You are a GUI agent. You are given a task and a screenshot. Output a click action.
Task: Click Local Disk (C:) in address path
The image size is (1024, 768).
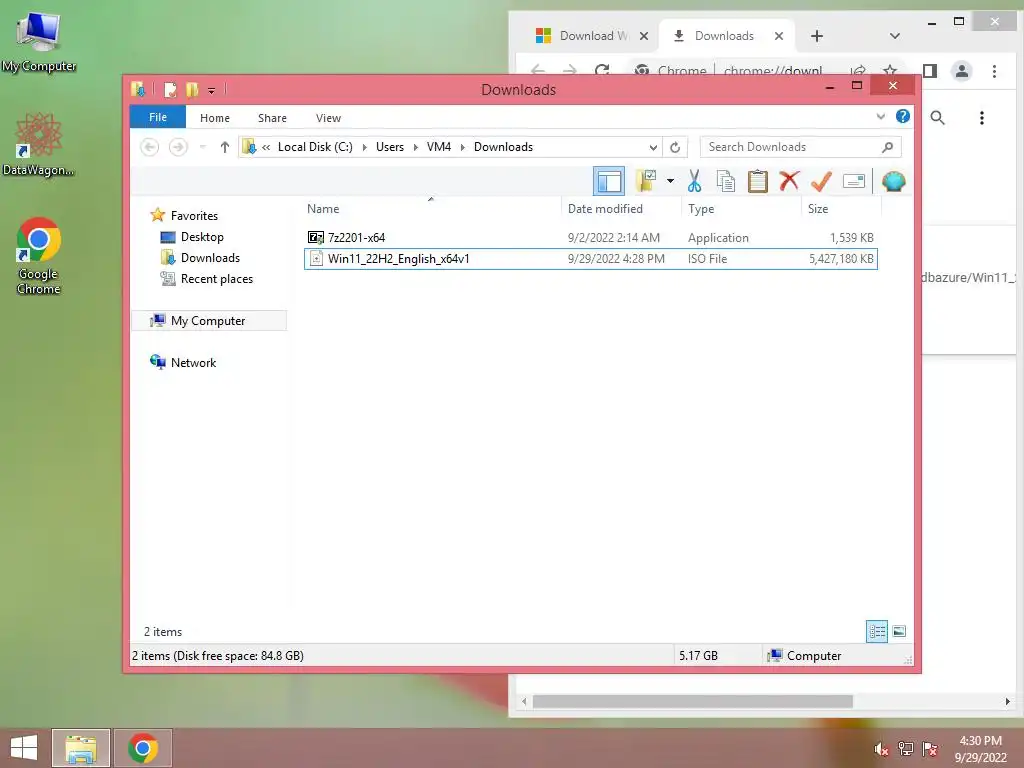tap(315, 147)
